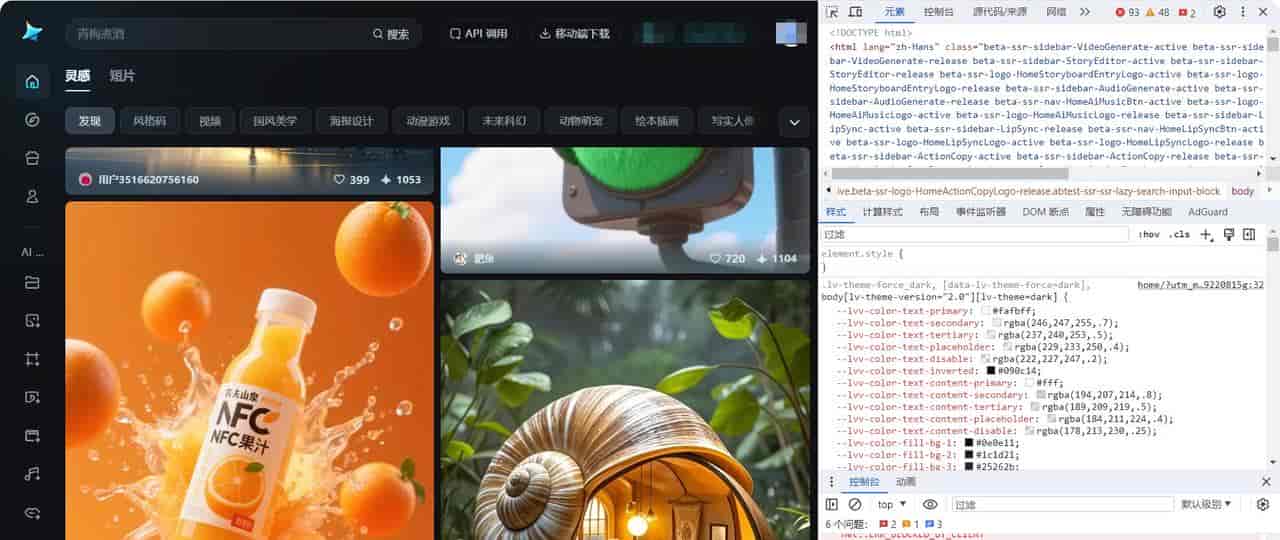Viewport: 1280px width, 540px height.
Task: Select the music note icon in sidebar
Action: coord(32,474)
